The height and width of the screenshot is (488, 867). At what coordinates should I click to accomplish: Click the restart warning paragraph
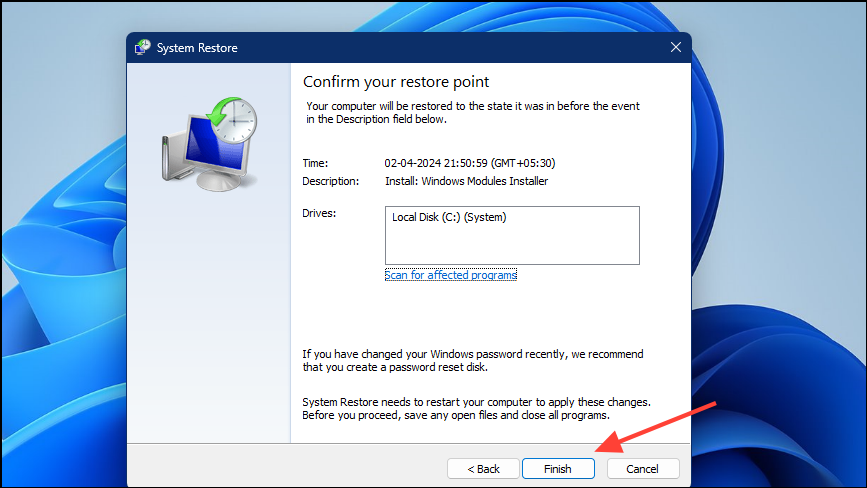(476, 408)
